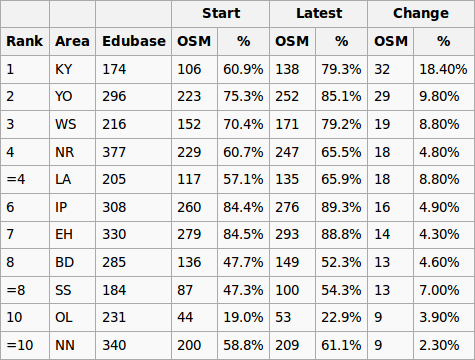475x360 pixels.
Task: Click the SS area cell
Action: pyautogui.click(x=72, y=290)
